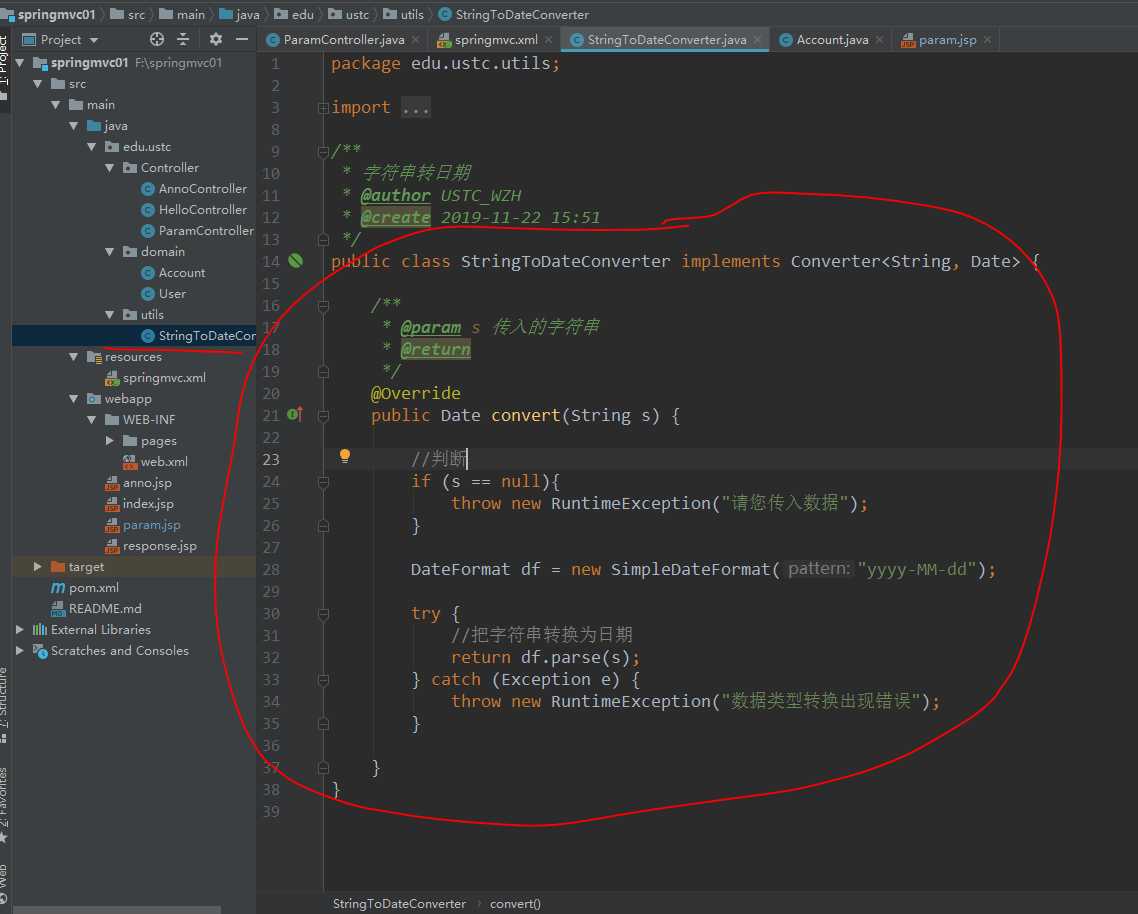Image resolution: width=1138 pixels, height=914 pixels.
Task: Click StringToDateConverter breadcrumb at top
Action: (514, 15)
